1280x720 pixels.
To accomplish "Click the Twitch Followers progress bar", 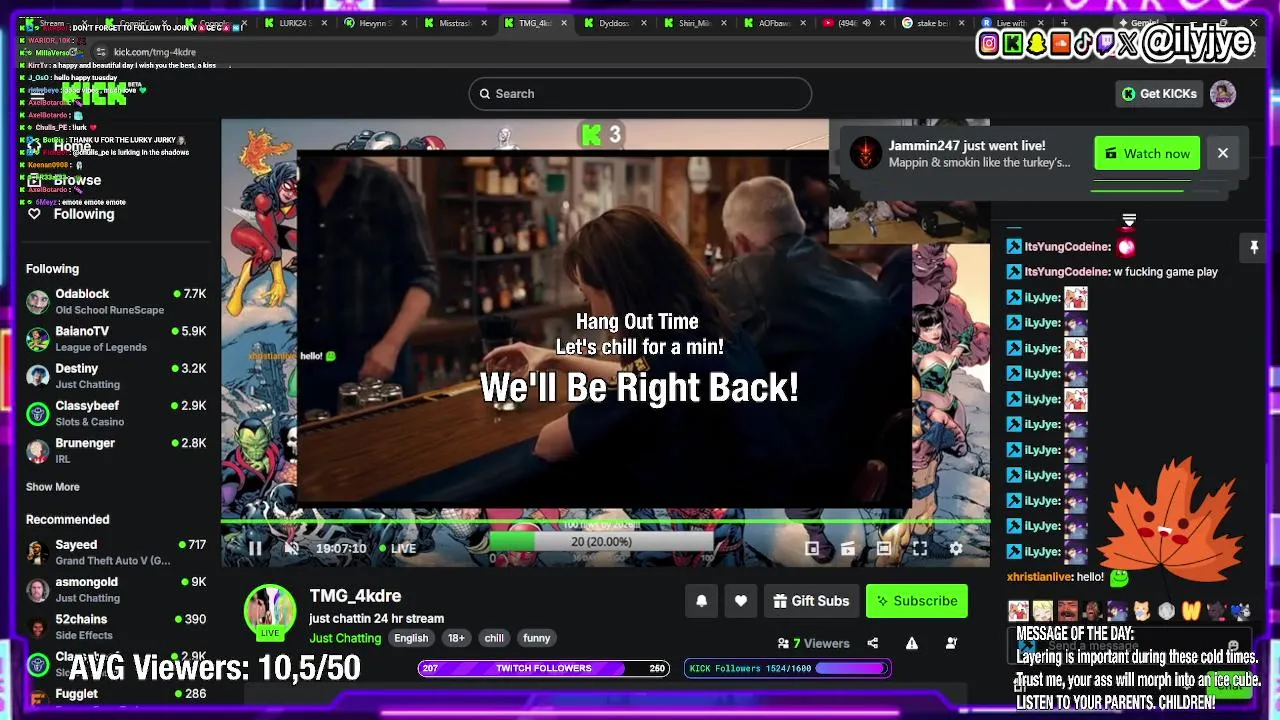I will tap(543, 668).
